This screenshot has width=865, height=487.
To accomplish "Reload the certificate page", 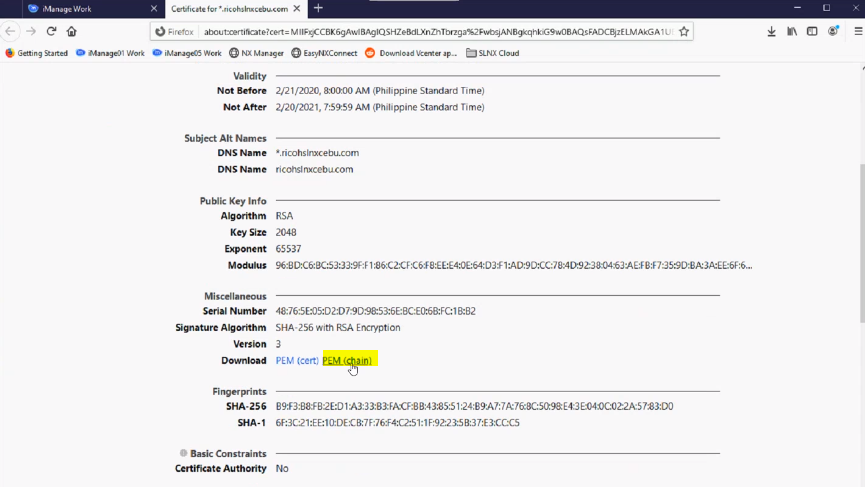I will [51, 31].
